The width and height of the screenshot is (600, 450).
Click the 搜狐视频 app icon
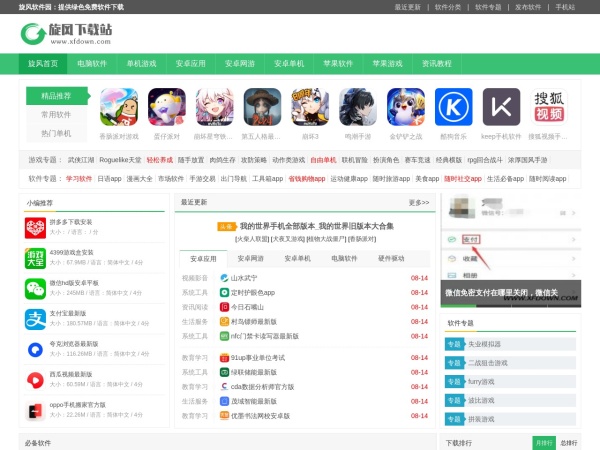pyautogui.click(x=548, y=107)
